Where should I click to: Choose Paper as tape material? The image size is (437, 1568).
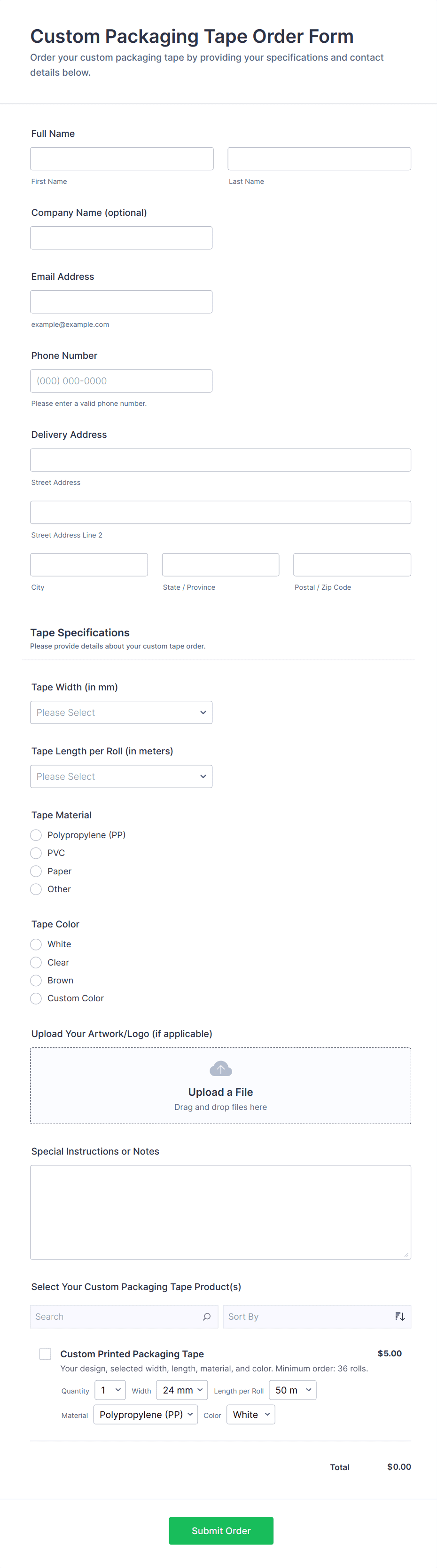[x=37, y=871]
